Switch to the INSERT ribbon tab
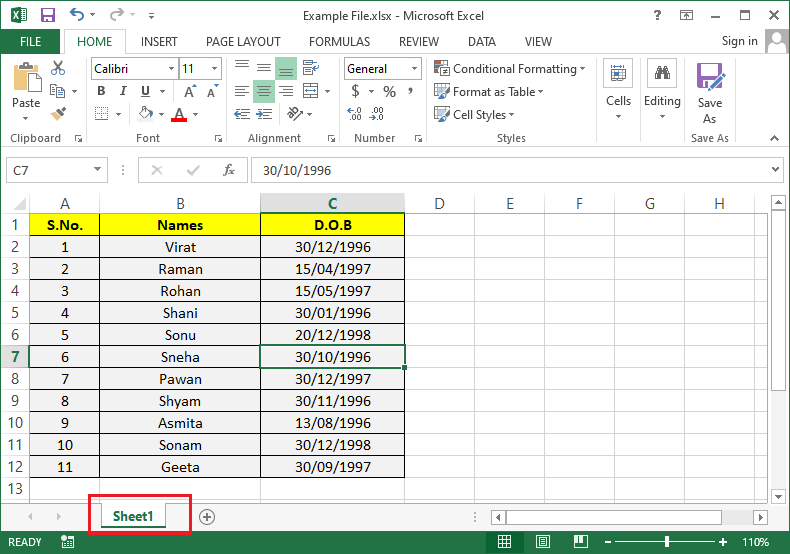The width and height of the screenshot is (790, 554). click(159, 42)
